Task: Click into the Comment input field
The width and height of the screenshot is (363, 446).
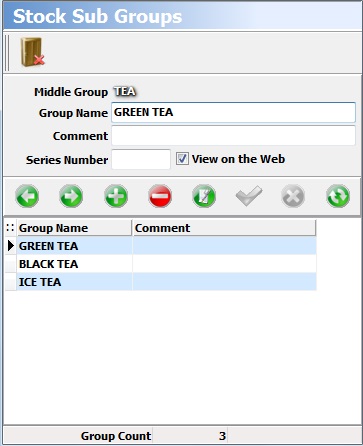Action: point(233,135)
